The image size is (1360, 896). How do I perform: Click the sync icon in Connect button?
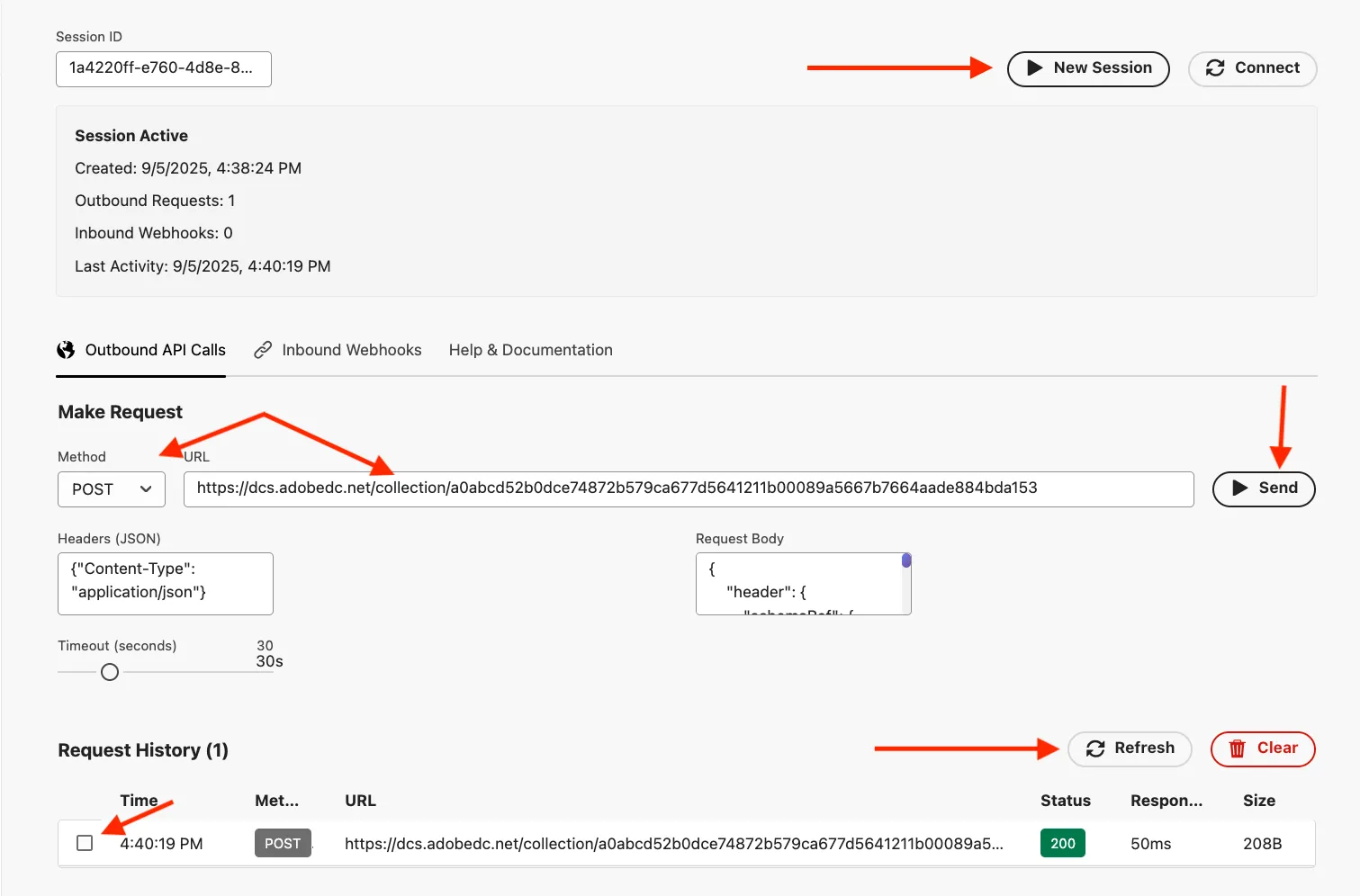point(1215,68)
